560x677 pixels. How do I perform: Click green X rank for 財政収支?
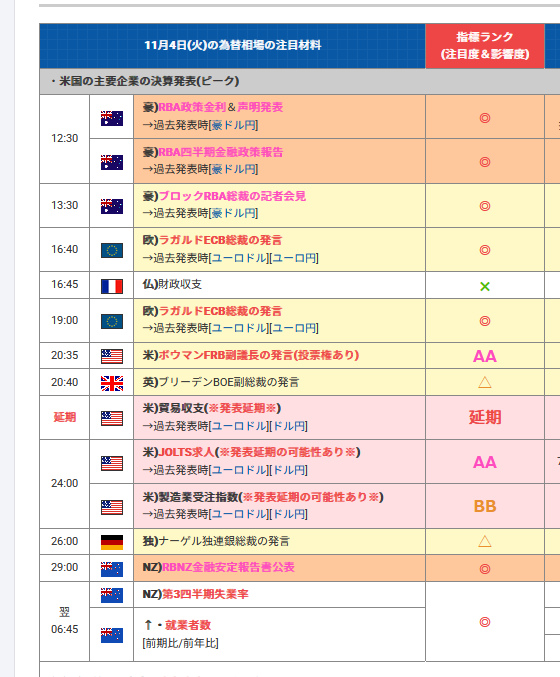click(485, 286)
